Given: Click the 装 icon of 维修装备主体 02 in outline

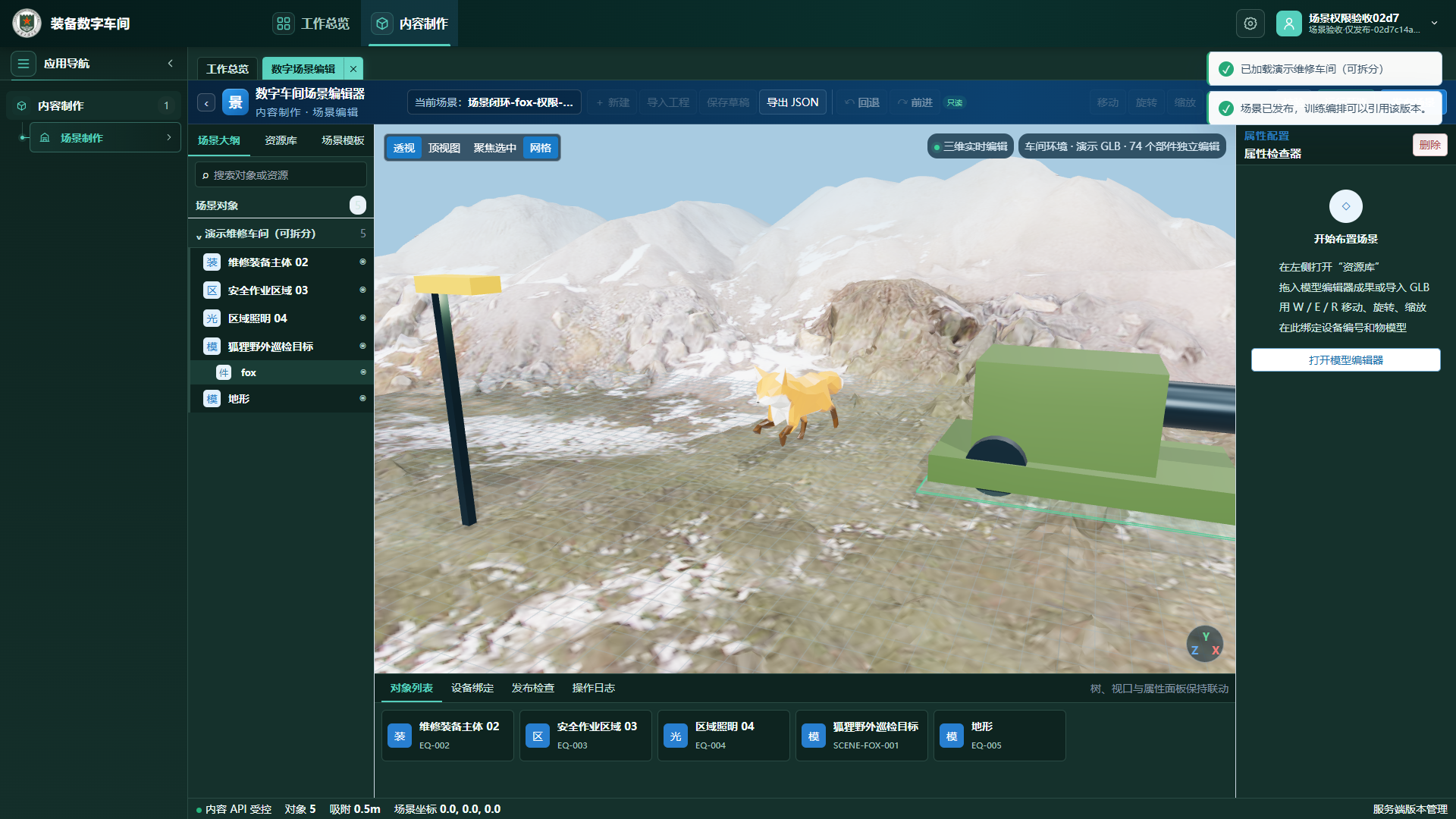Looking at the screenshot, I should tap(212, 262).
